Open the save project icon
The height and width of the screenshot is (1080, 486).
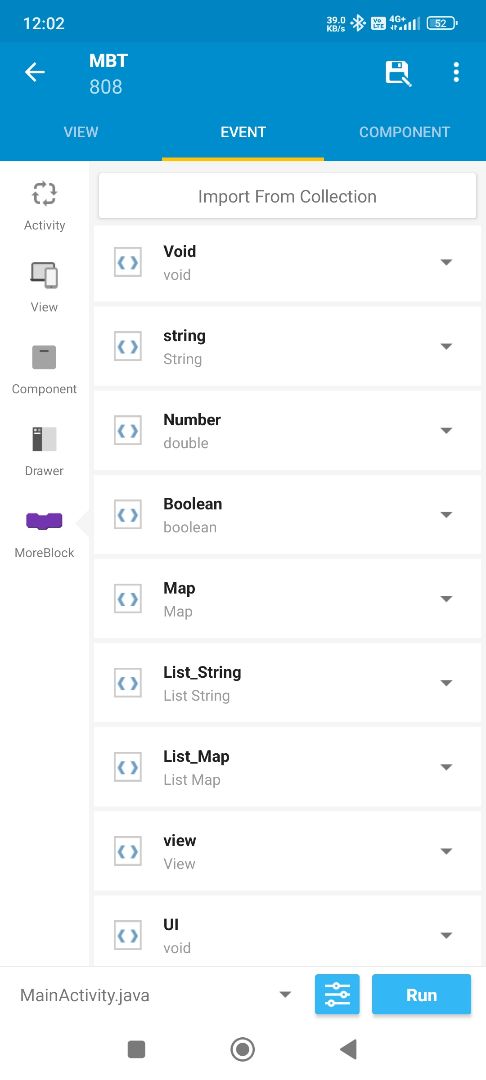tap(398, 73)
